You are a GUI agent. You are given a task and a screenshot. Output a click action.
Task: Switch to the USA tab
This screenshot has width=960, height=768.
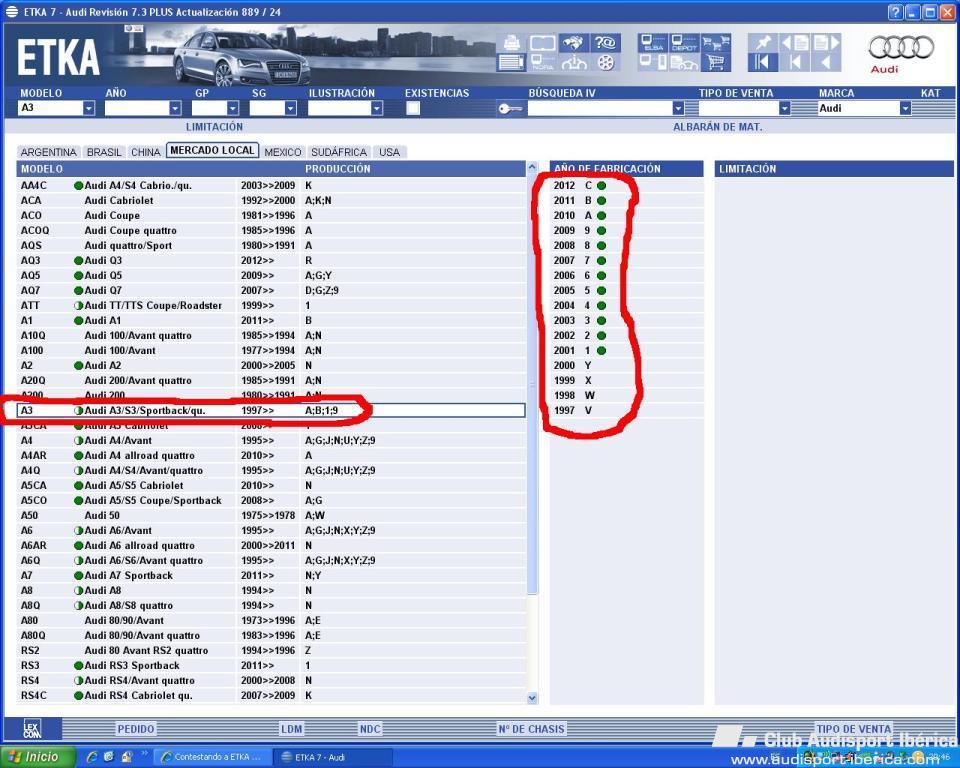389,152
